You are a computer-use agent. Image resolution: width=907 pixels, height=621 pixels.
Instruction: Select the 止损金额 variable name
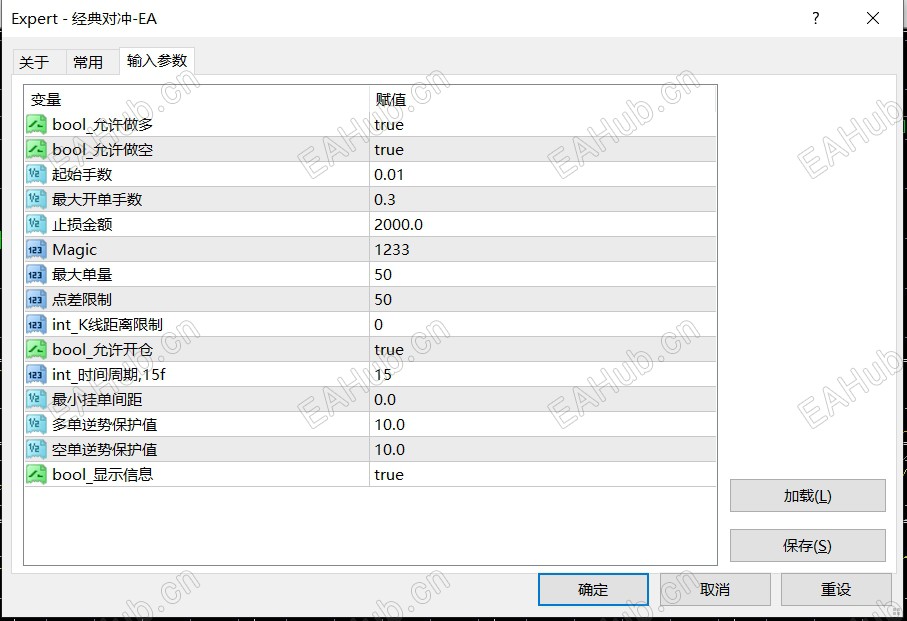pos(82,224)
